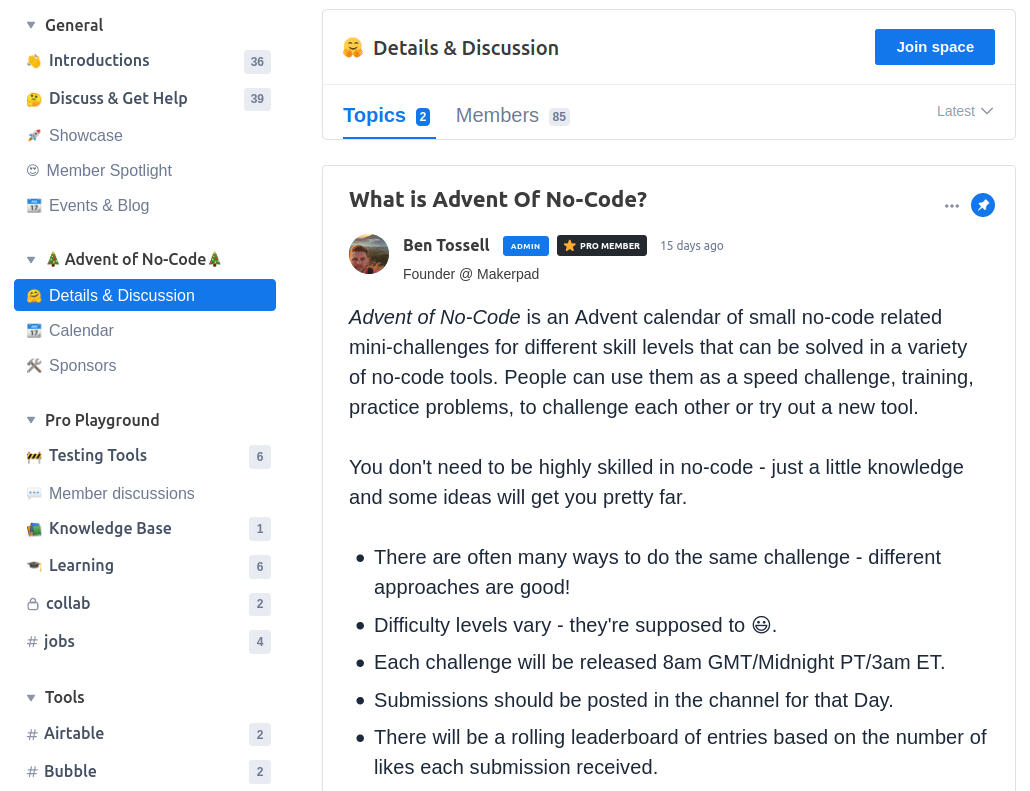Click the tools icon beside Sponsors
The width and height of the screenshot is (1030, 791).
coord(34,365)
